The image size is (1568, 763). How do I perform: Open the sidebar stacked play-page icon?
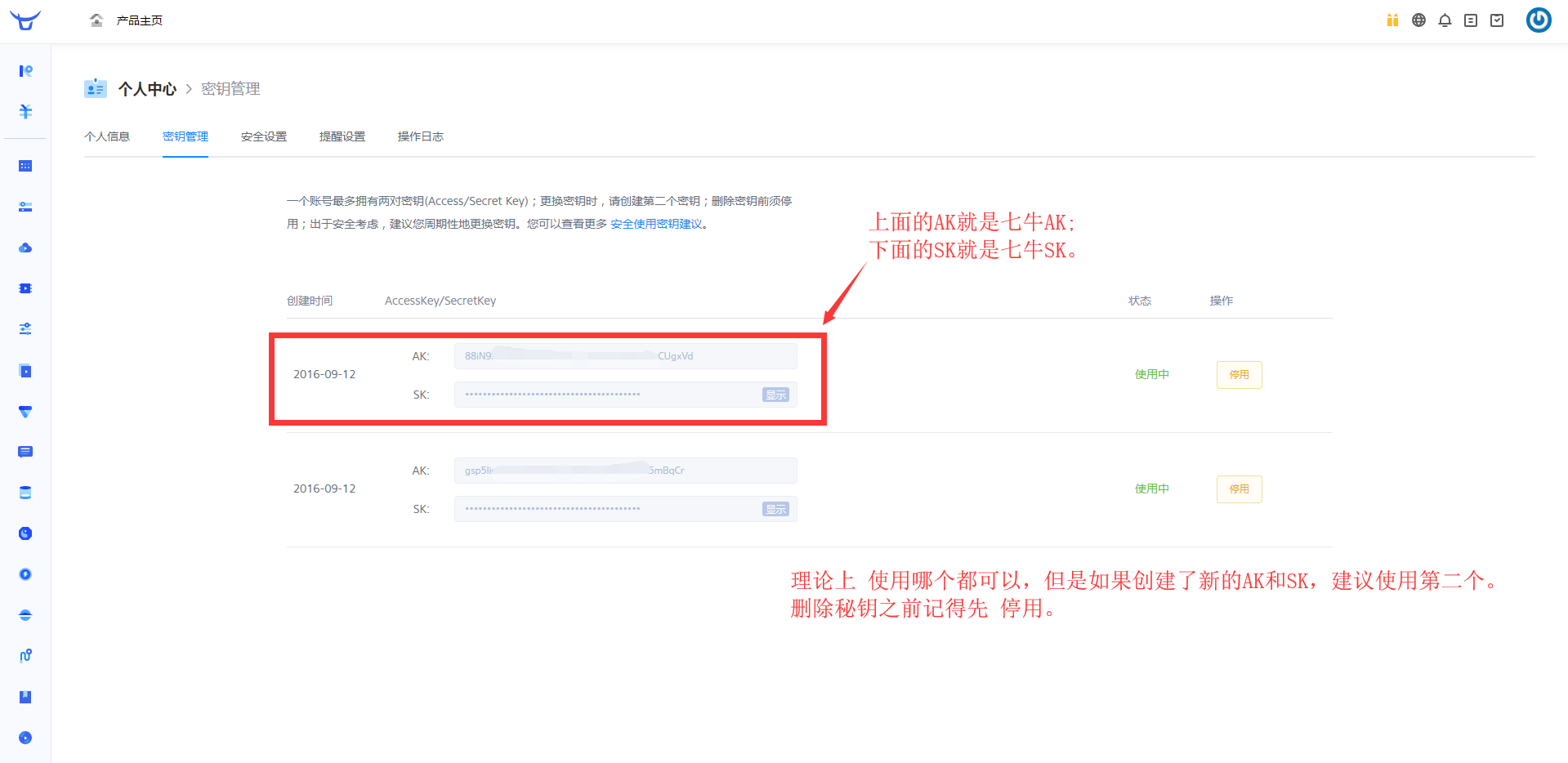click(x=25, y=371)
